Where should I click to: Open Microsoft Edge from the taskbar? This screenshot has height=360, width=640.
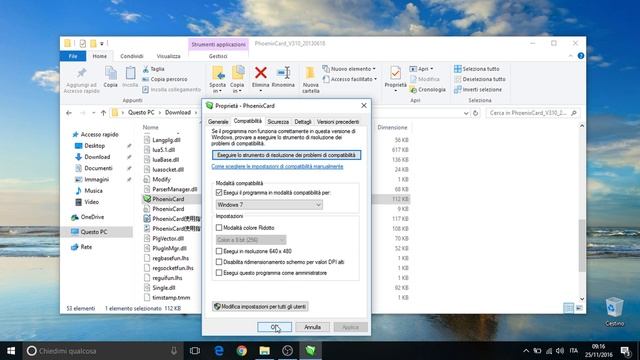point(219,351)
